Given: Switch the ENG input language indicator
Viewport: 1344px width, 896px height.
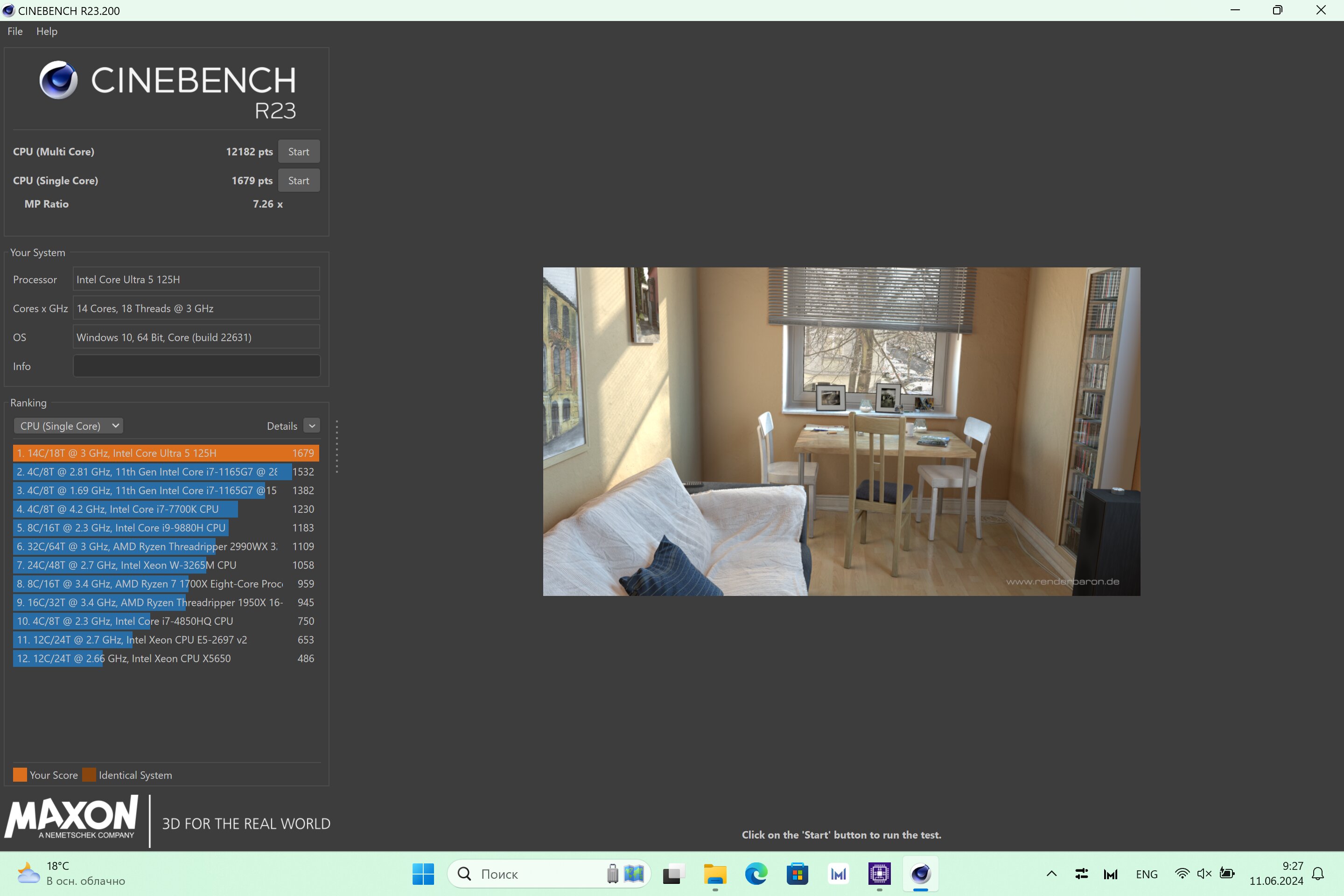Looking at the screenshot, I should [1146, 874].
